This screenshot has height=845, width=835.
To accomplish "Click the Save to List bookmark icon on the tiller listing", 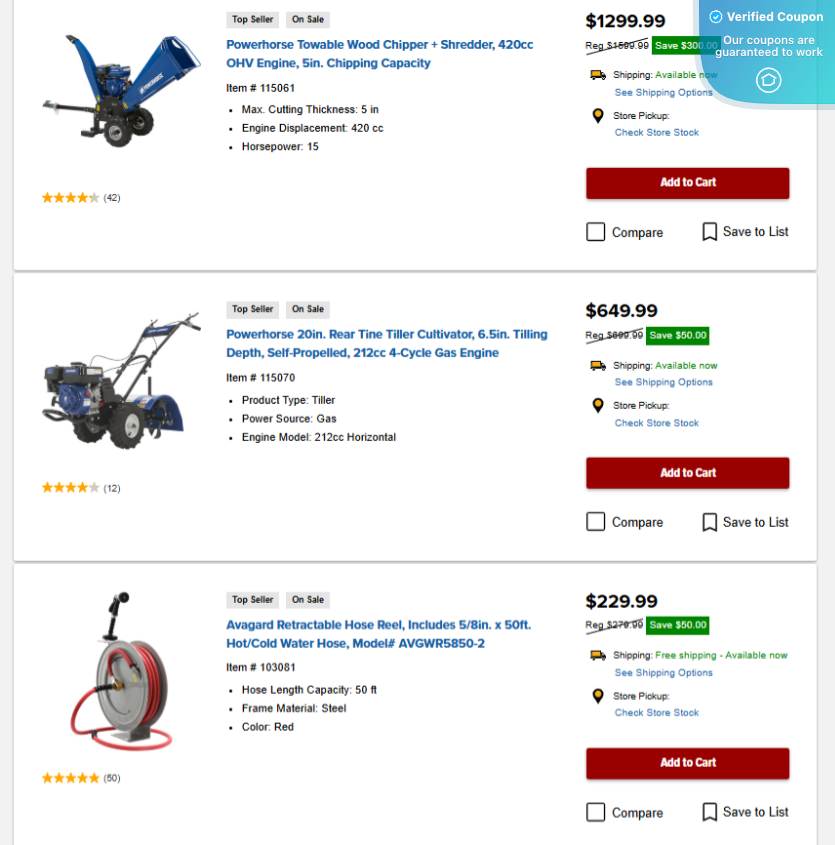I will click(710, 522).
